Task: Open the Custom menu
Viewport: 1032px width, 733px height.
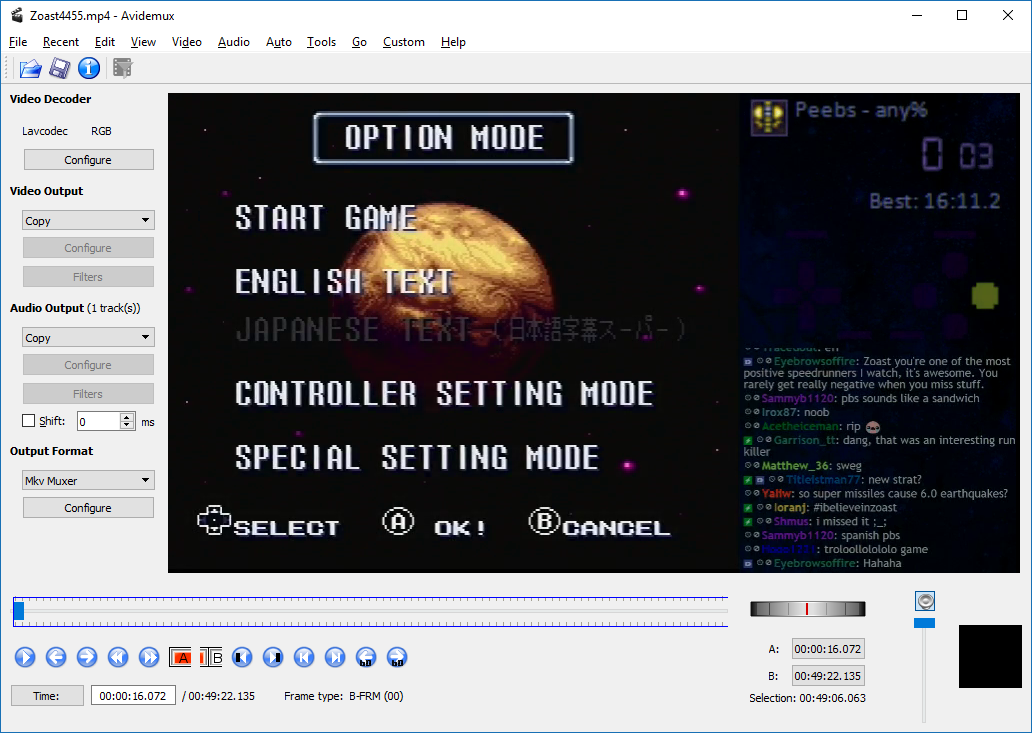Action: click(403, 42)
